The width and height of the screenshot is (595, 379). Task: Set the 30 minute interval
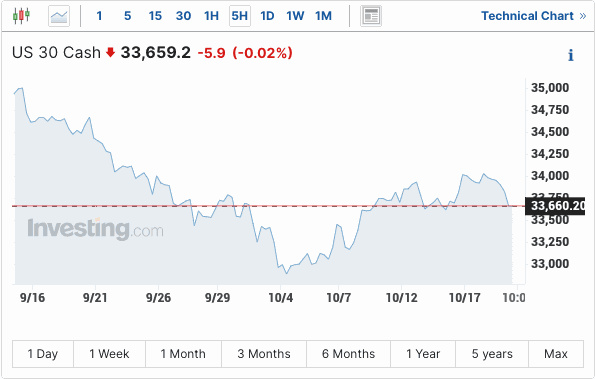[183, 16]
